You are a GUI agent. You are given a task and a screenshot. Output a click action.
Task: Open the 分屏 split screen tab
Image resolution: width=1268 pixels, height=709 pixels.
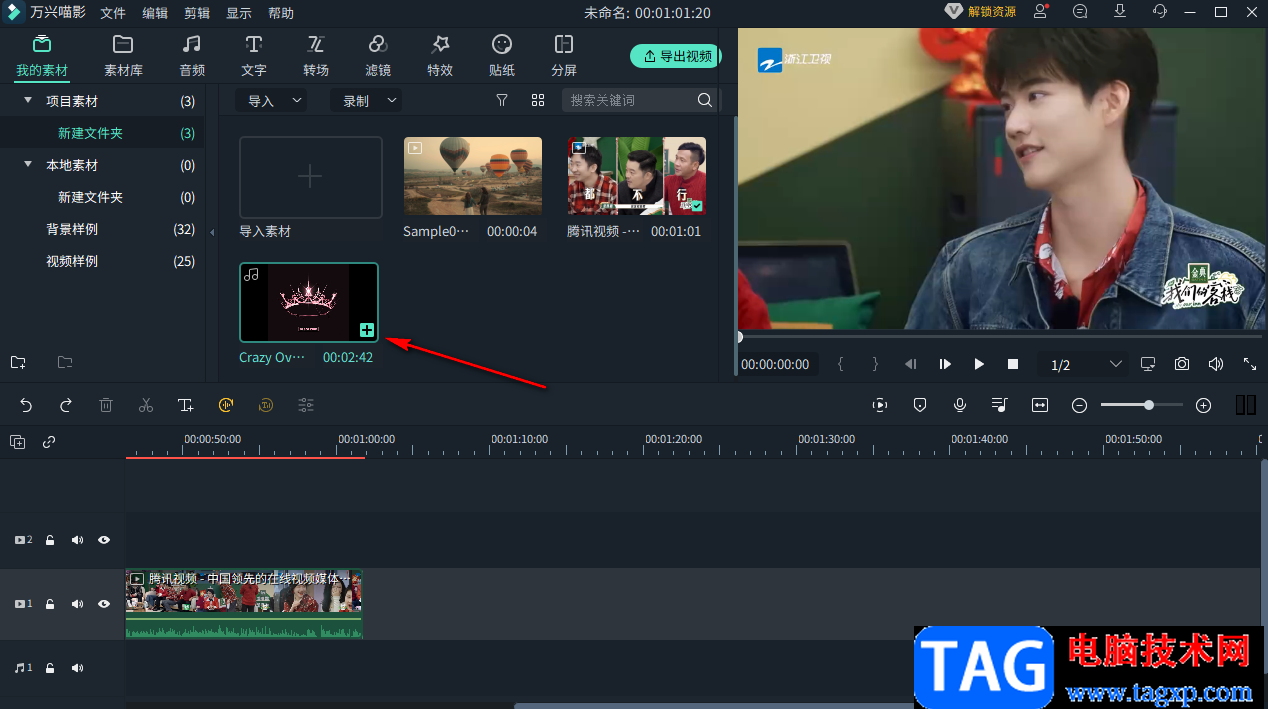(x=564, y=56)
